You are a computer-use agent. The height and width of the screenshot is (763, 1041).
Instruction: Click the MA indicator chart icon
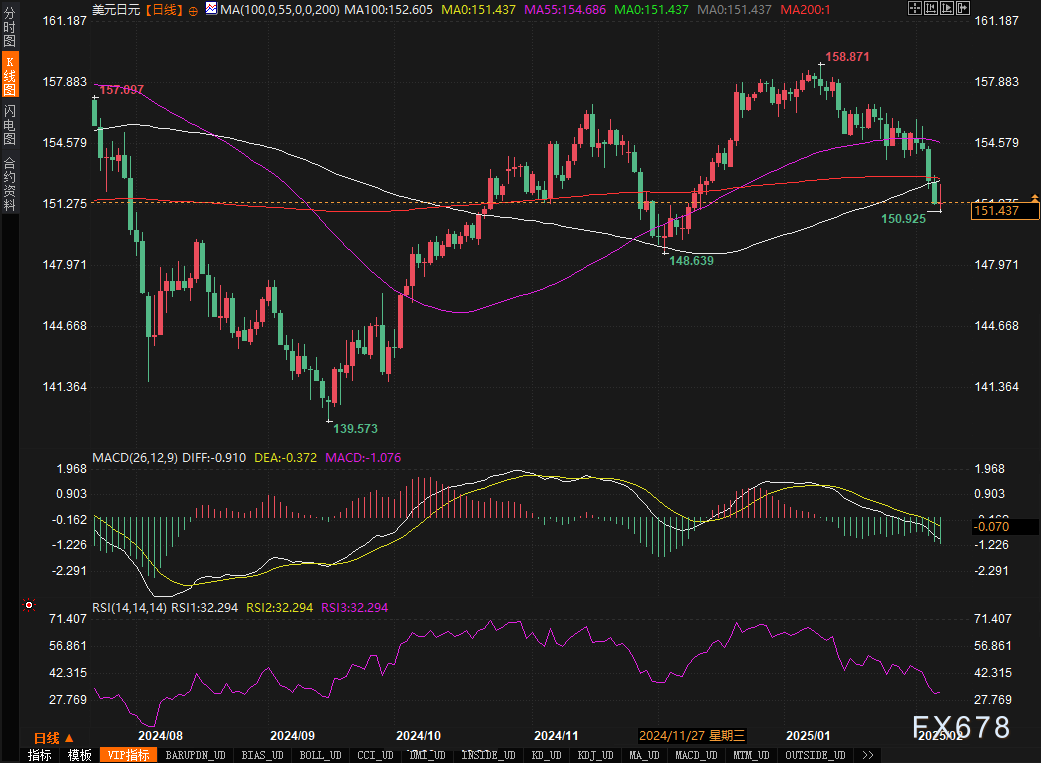point(210,9)
